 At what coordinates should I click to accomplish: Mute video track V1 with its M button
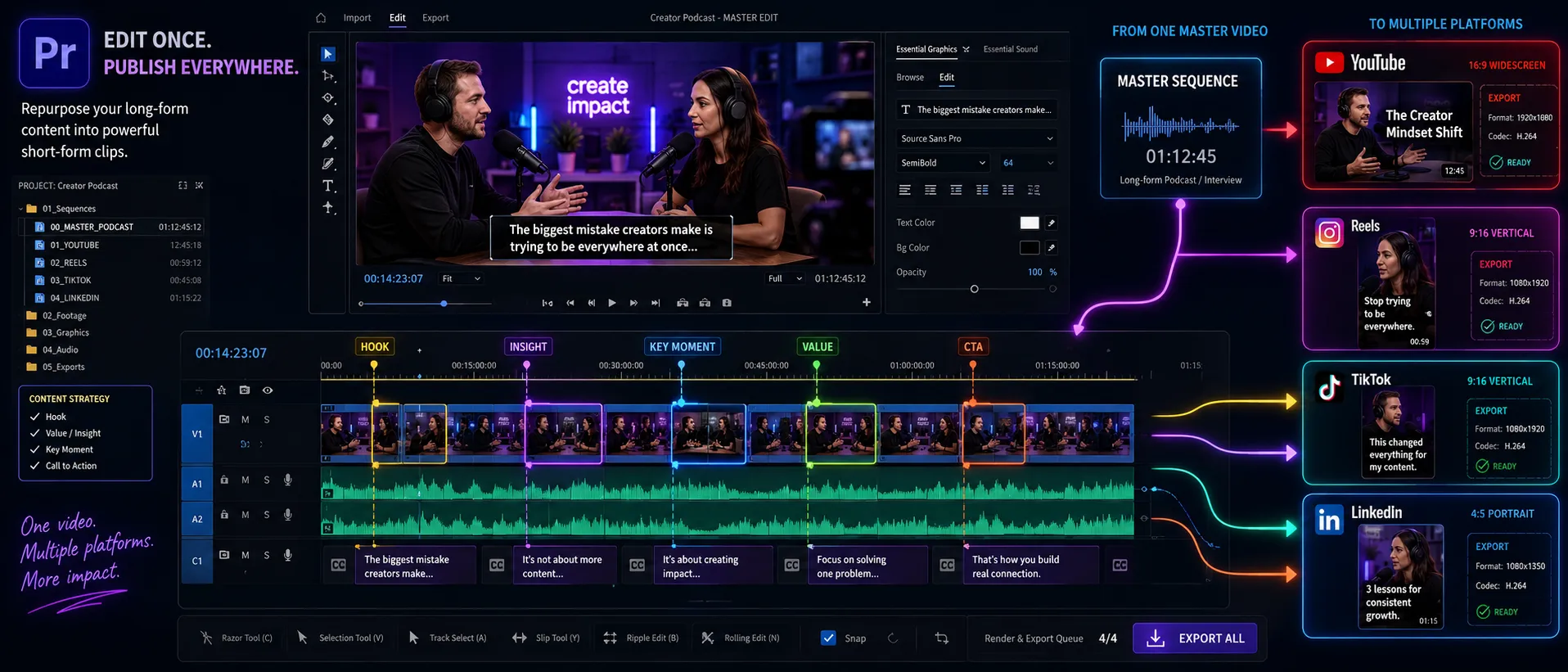(246, 419)
